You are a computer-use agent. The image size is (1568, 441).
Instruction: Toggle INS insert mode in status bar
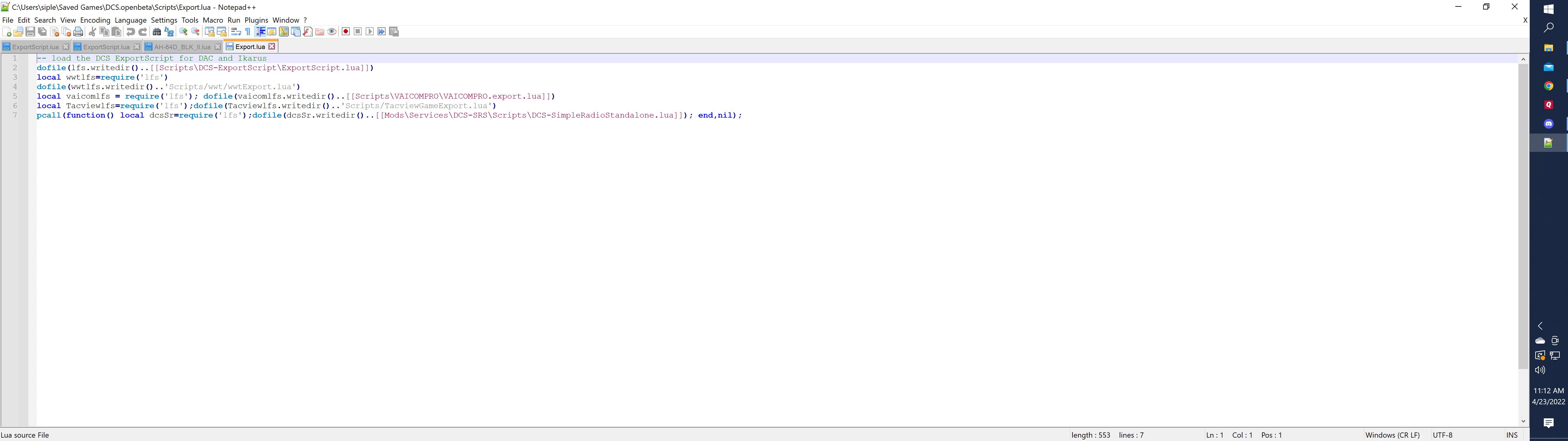pos(1512,435)
